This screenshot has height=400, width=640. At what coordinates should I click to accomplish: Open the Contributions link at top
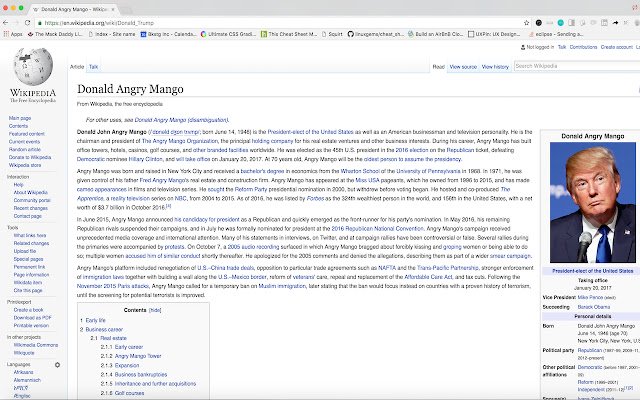tap(583, 47)
